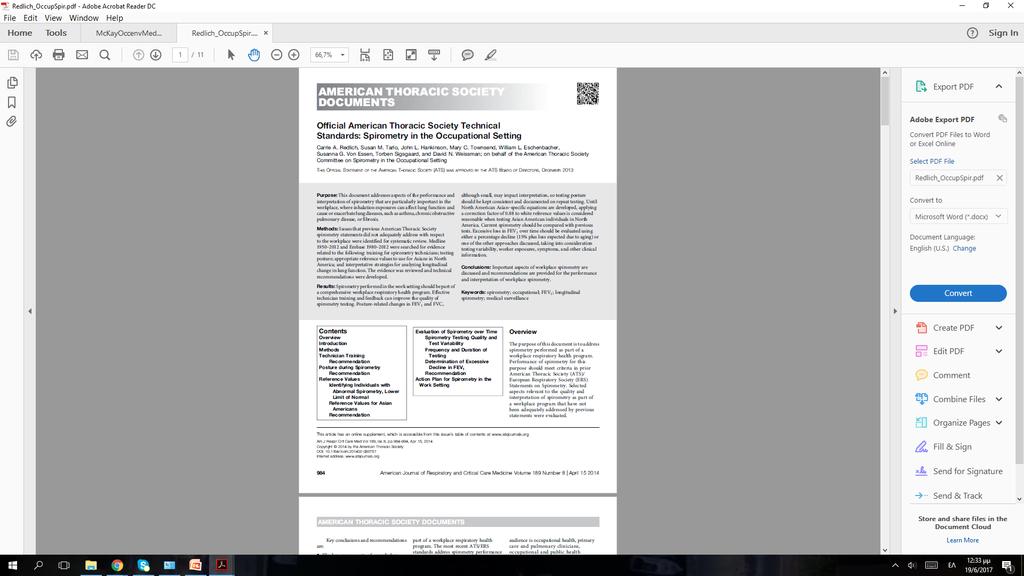This screenshot has height=576, width=1024.
Task: Click the Select PDF File link
Action: click(932, 161)
